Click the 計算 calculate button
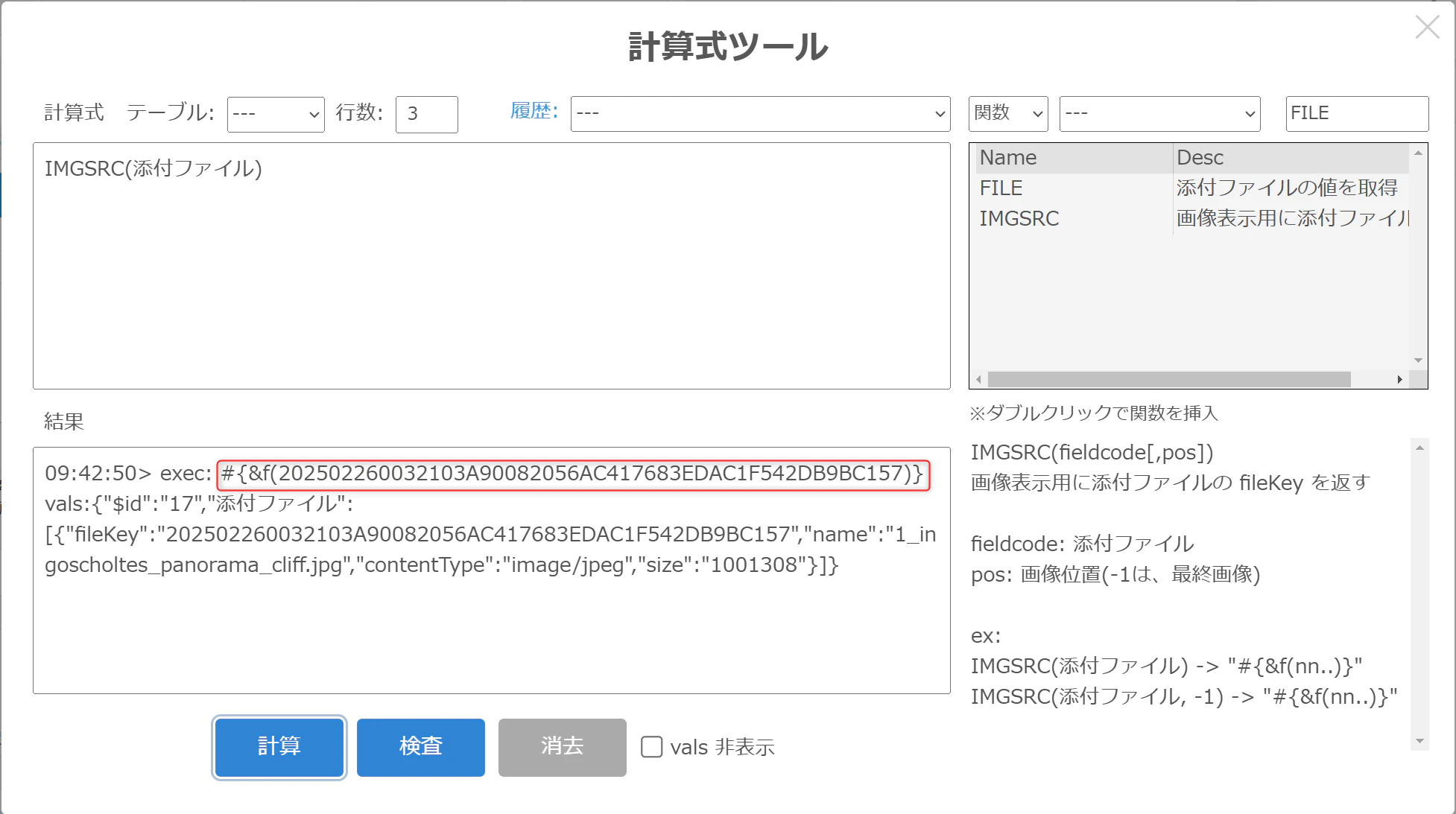1456x814 pixels. pos(279,747)
